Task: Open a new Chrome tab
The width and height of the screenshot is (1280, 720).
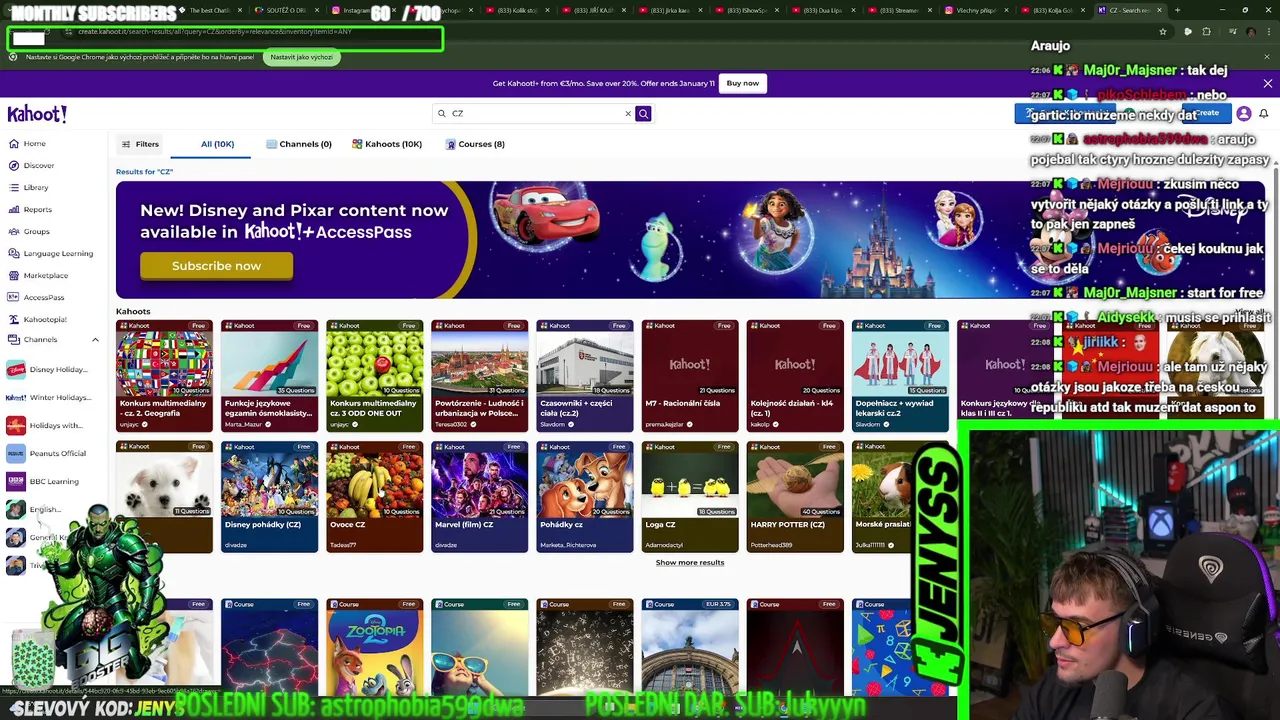Action: coord(1177,10)
